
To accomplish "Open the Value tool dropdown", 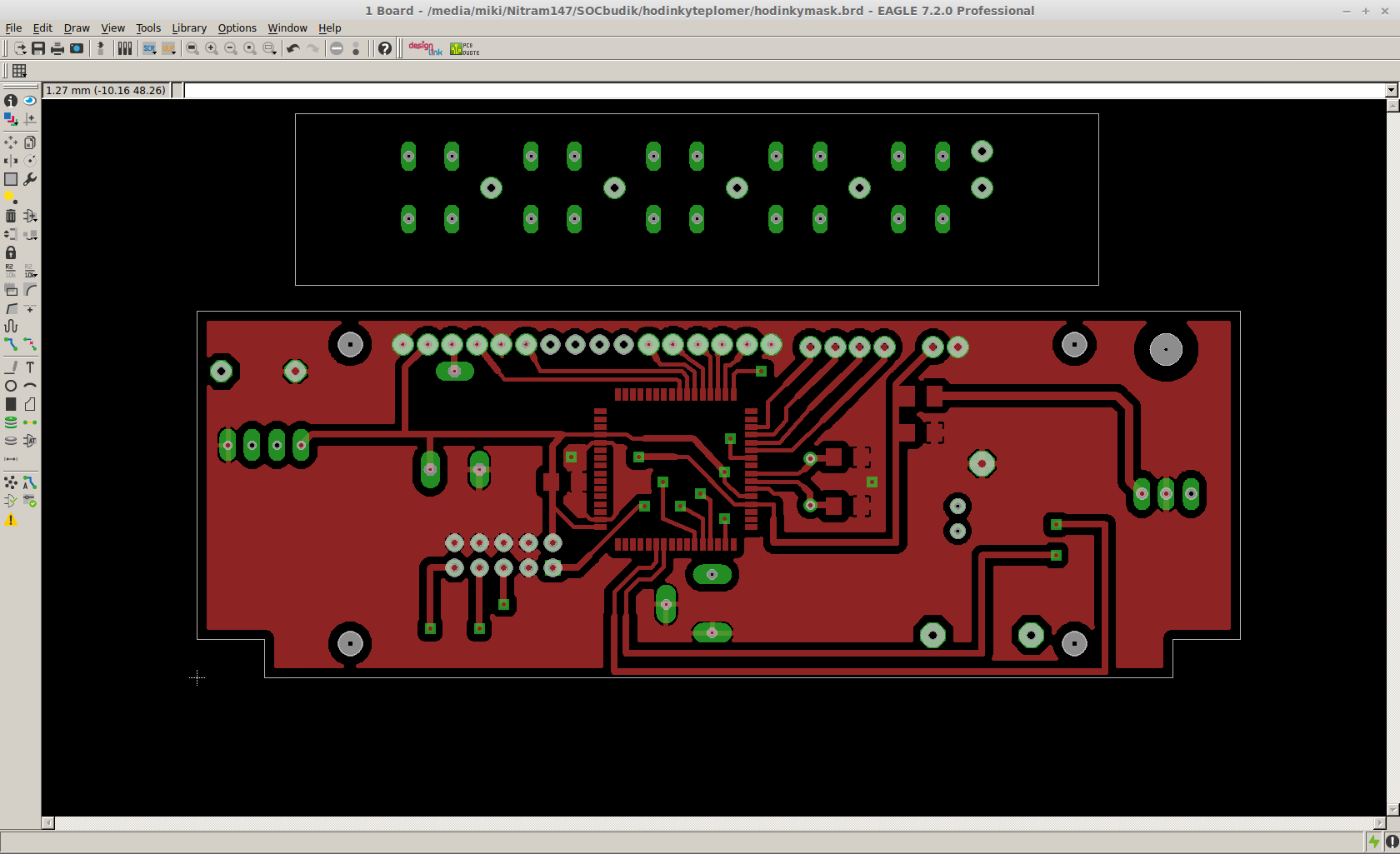I will (x=30, y=271).
